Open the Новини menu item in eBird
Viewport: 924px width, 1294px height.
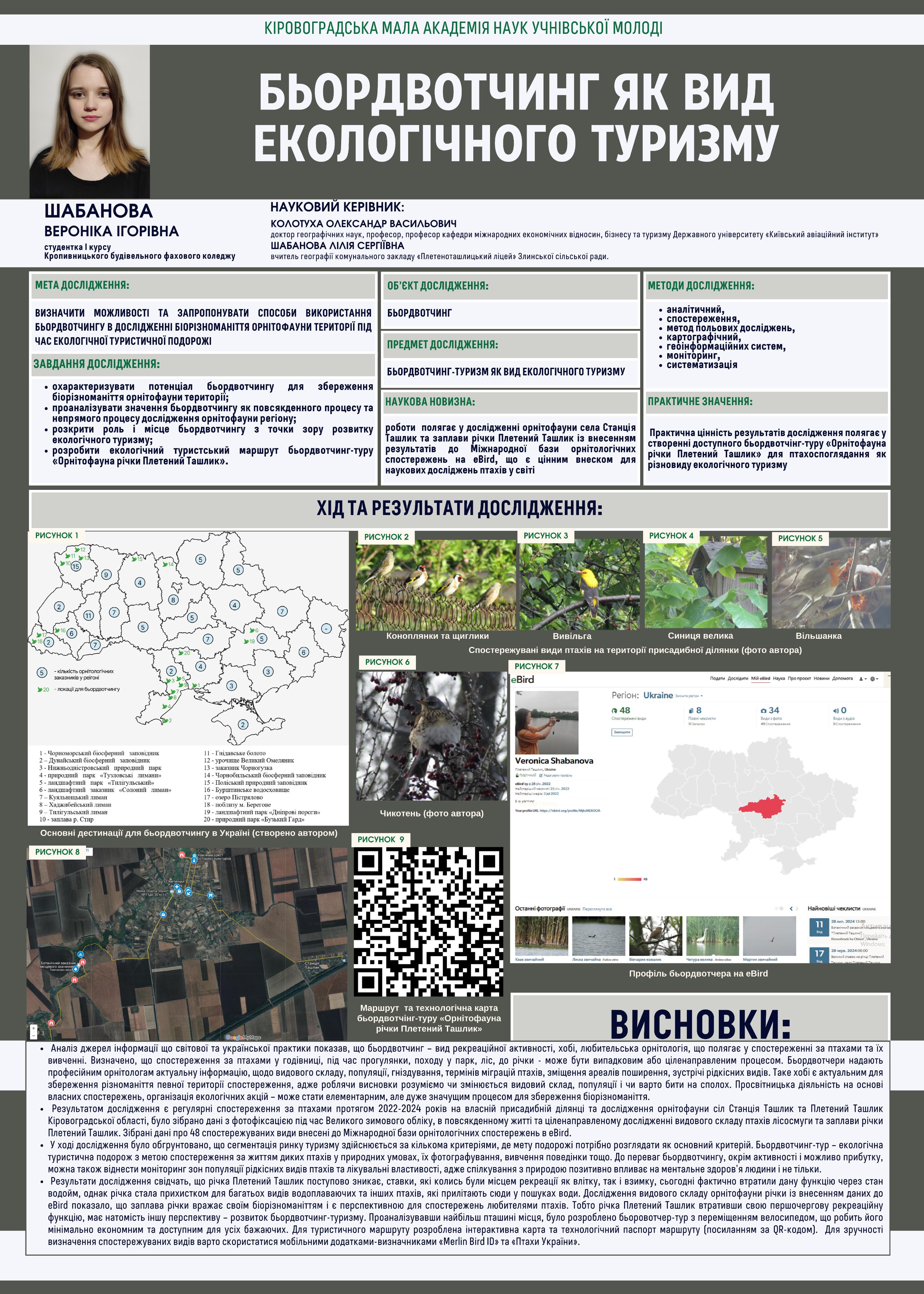822,678
